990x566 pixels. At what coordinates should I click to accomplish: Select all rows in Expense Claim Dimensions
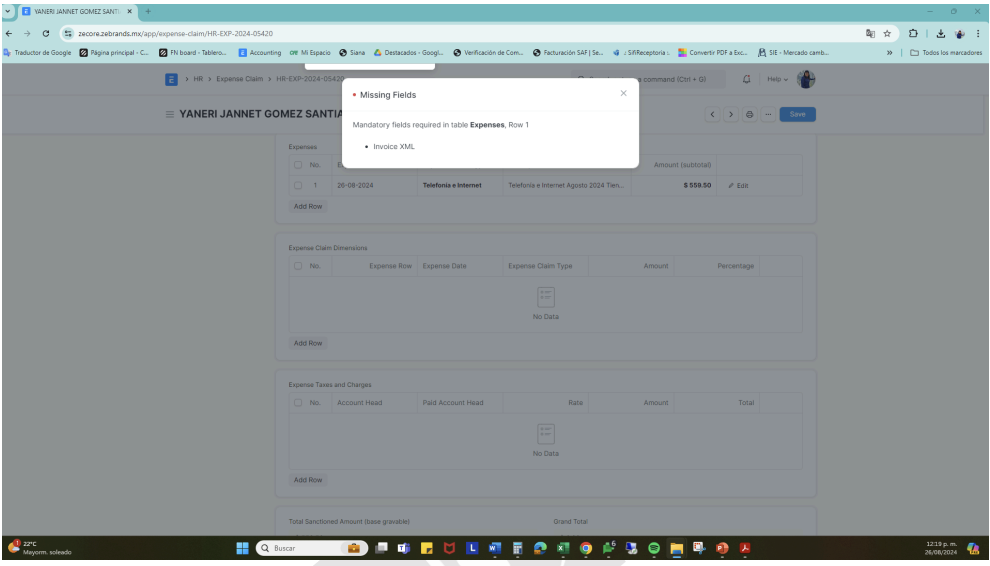[x=298, y=265]
